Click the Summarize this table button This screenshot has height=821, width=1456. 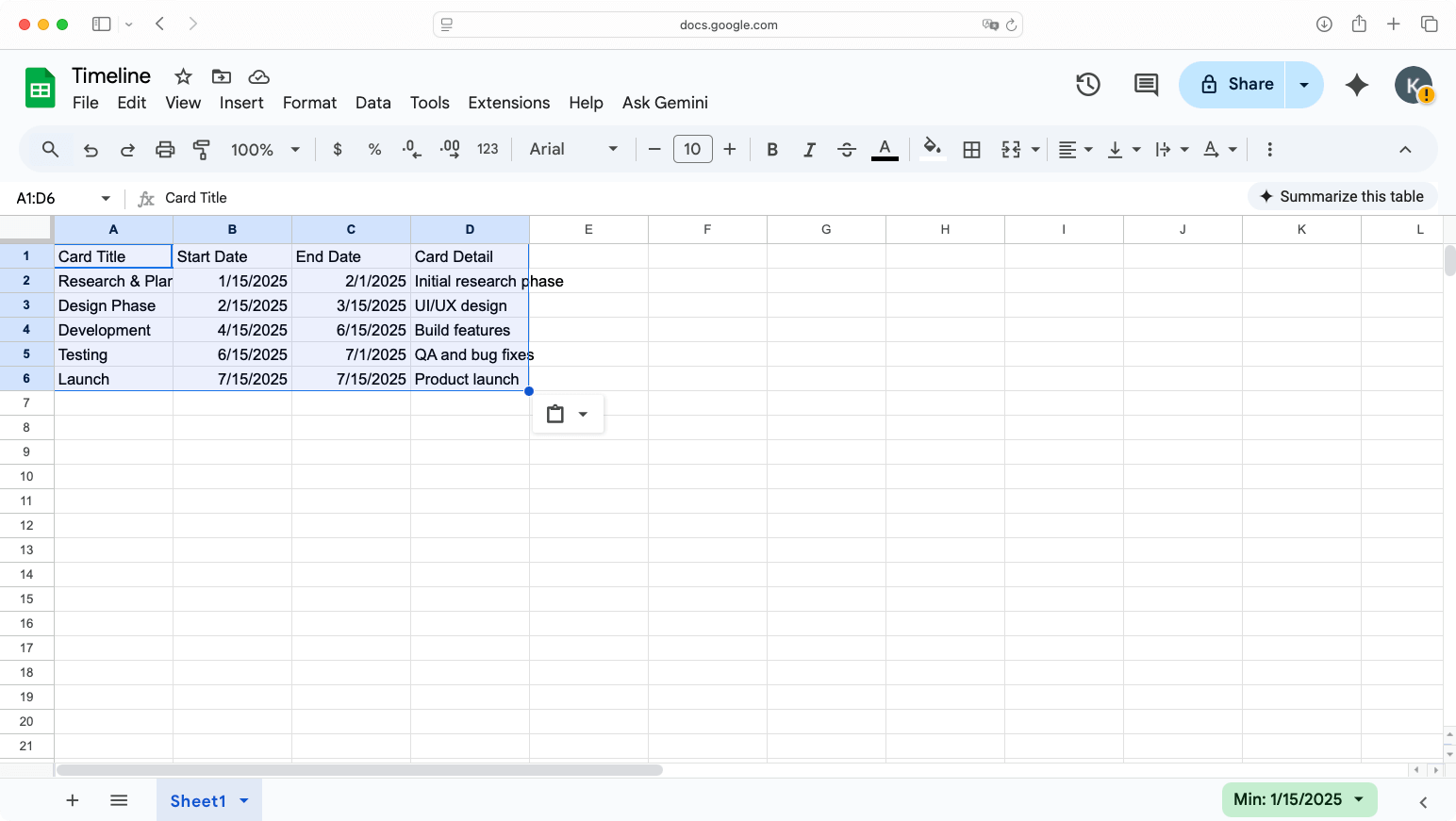(1342, 196)
